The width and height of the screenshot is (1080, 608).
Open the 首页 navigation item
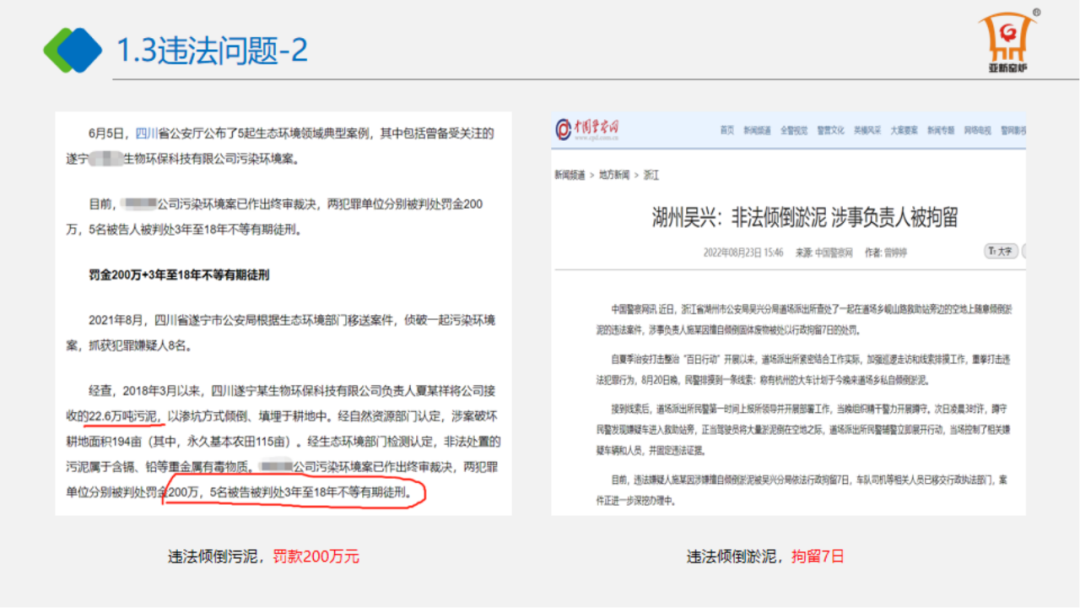727,130
